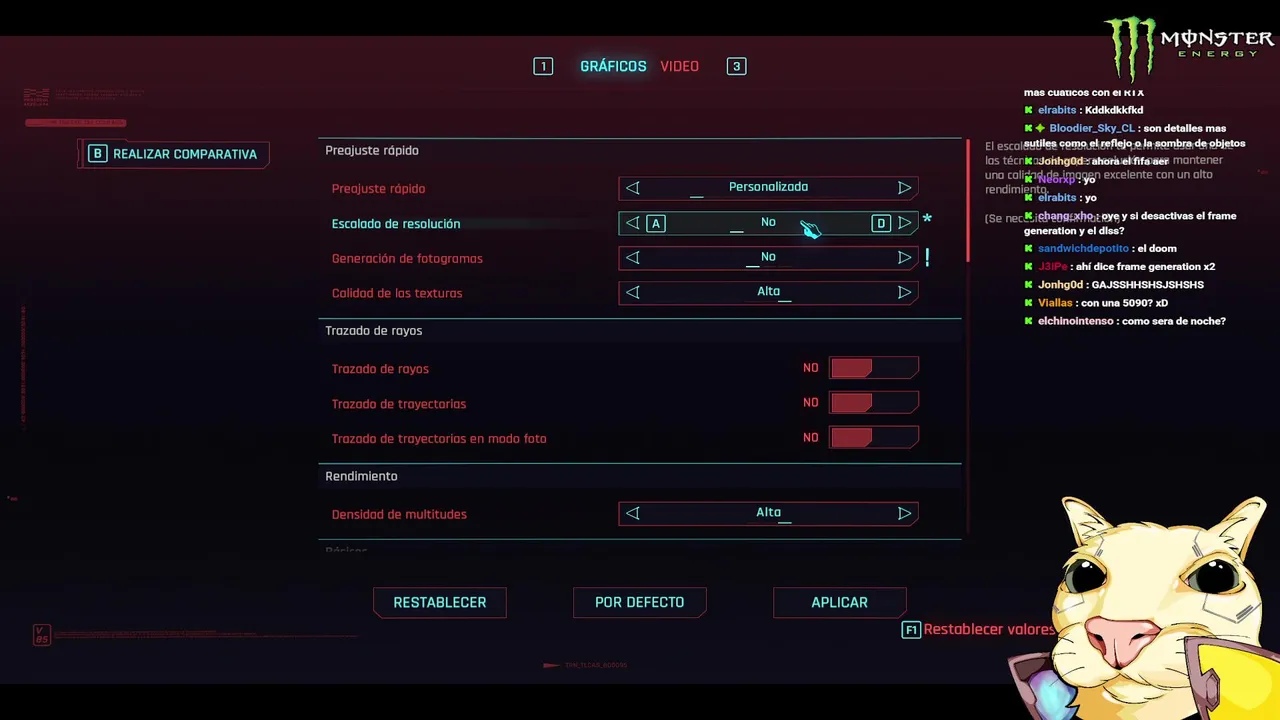
Task: Click REALIZAR COMPARATIVA button
Action: pyautogui.click(x=174, y=154)
